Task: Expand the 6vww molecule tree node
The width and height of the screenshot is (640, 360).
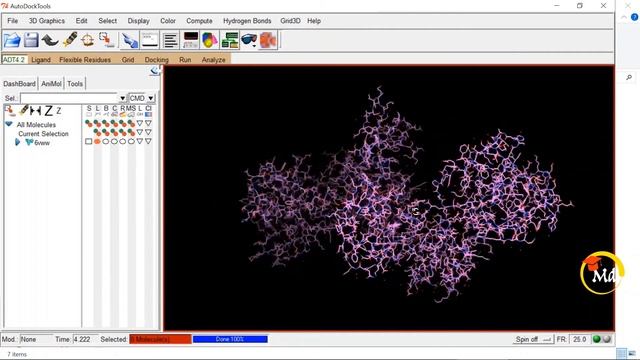Action: pos(18,142)
